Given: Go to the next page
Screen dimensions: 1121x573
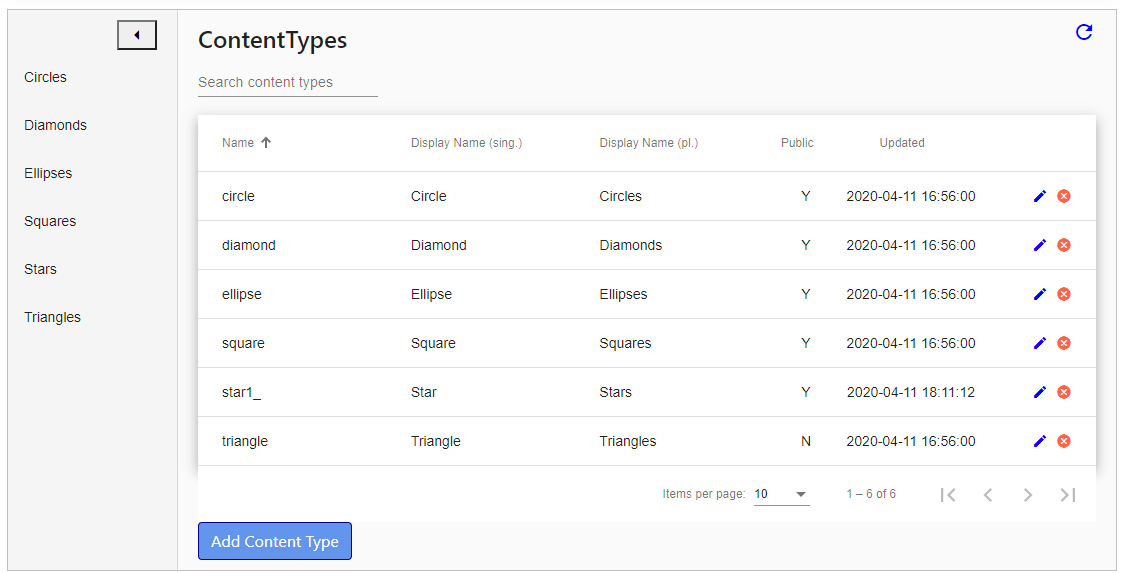Looking at the screenshot, I should click(1028, 494).
